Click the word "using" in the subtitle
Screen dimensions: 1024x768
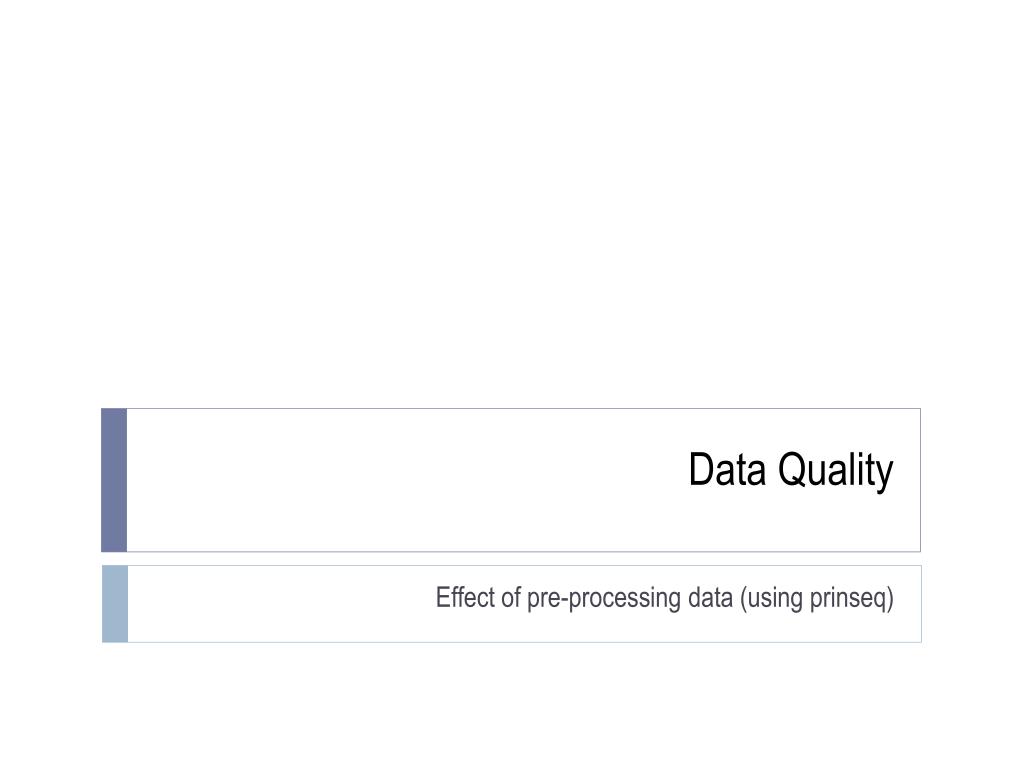[x=772, y=599]
